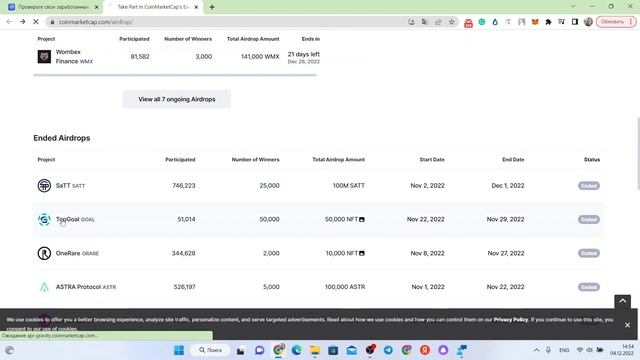This screenshot has width=640, height=360.
Task: Open Microsoft Edge from the taskbar
Action: click(296, 350)
